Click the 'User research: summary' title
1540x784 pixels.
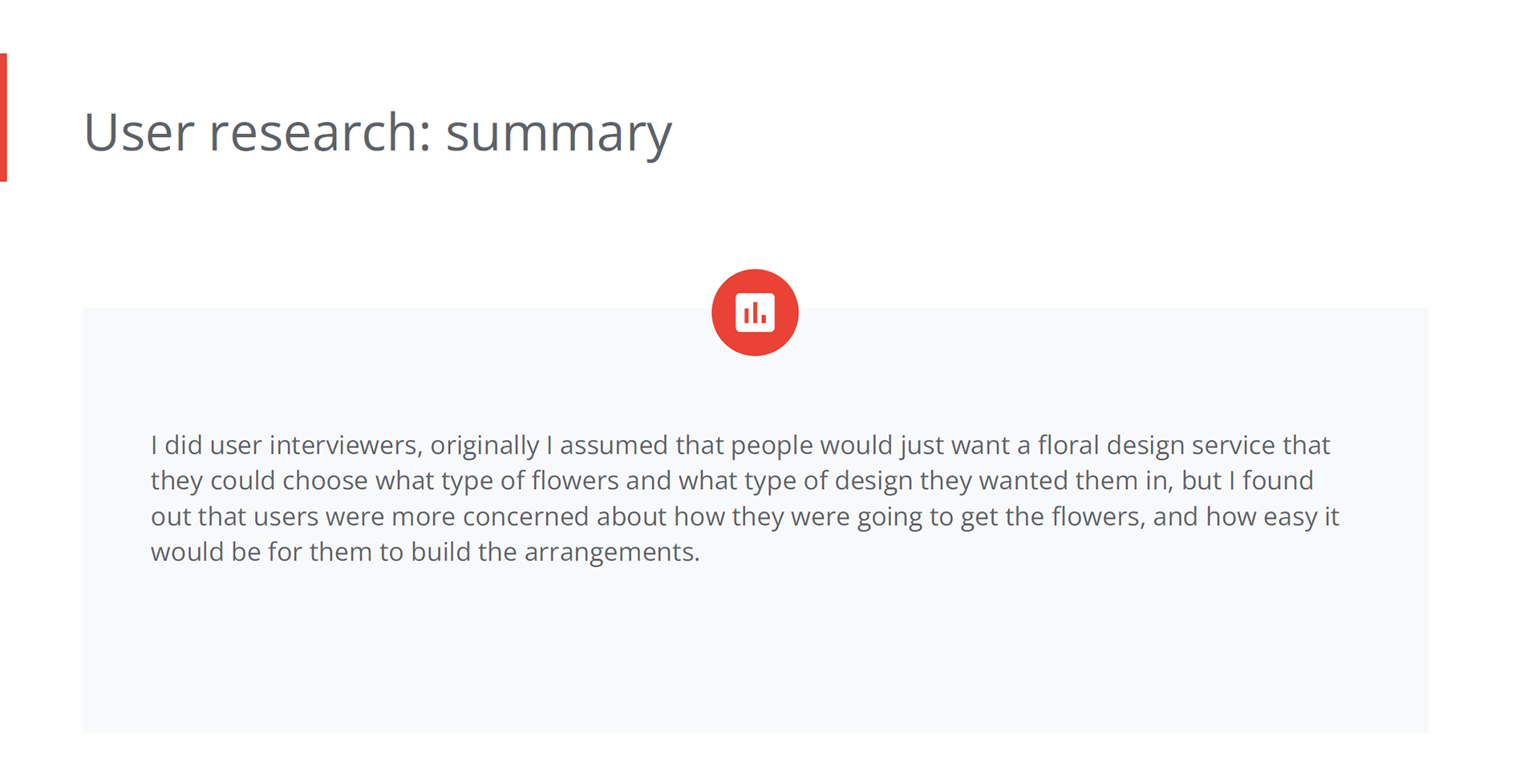coord(378,132)
